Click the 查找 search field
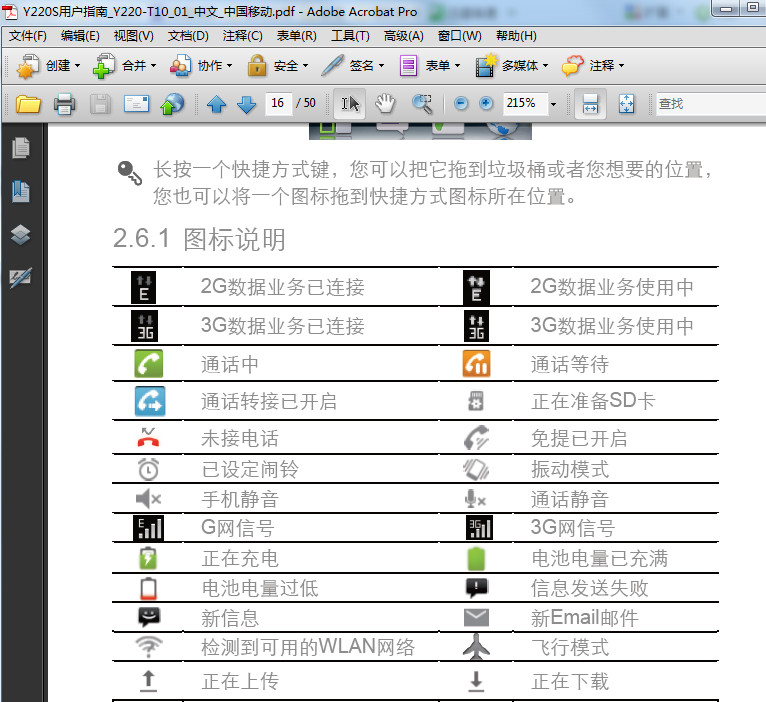 [x=711, y=104]
